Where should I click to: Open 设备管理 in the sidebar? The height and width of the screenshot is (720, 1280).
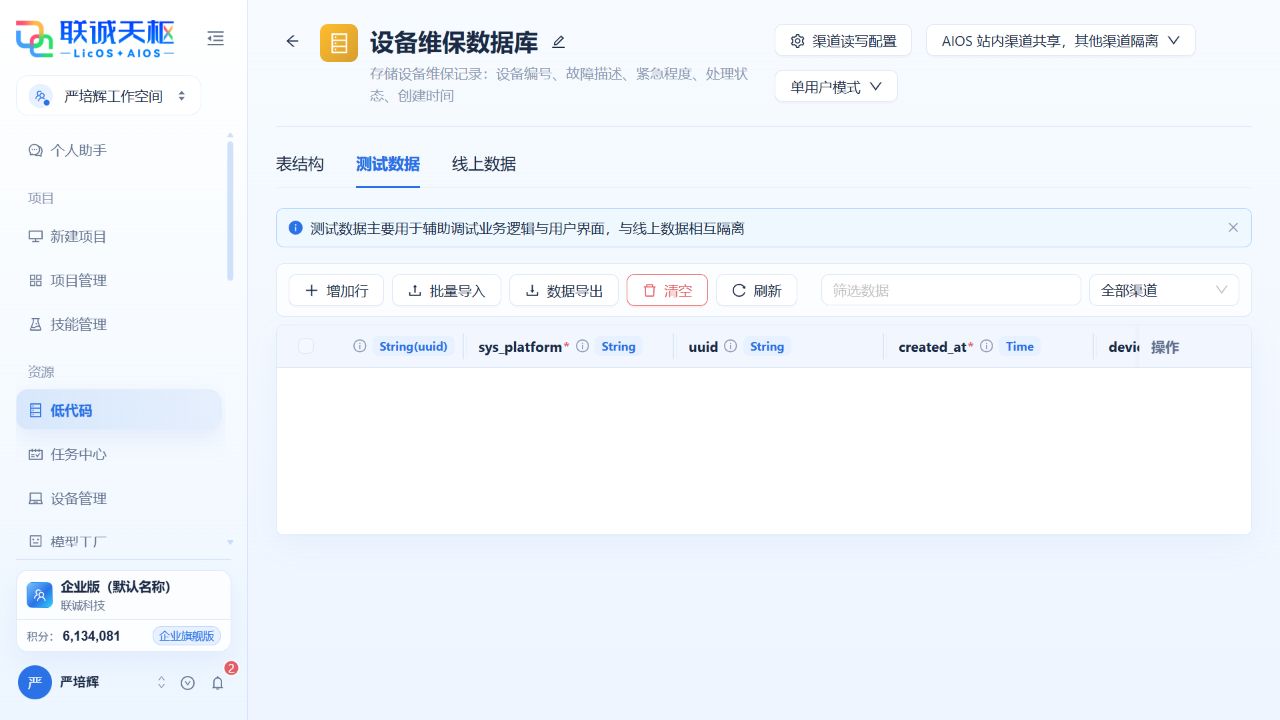coord(118,498)
